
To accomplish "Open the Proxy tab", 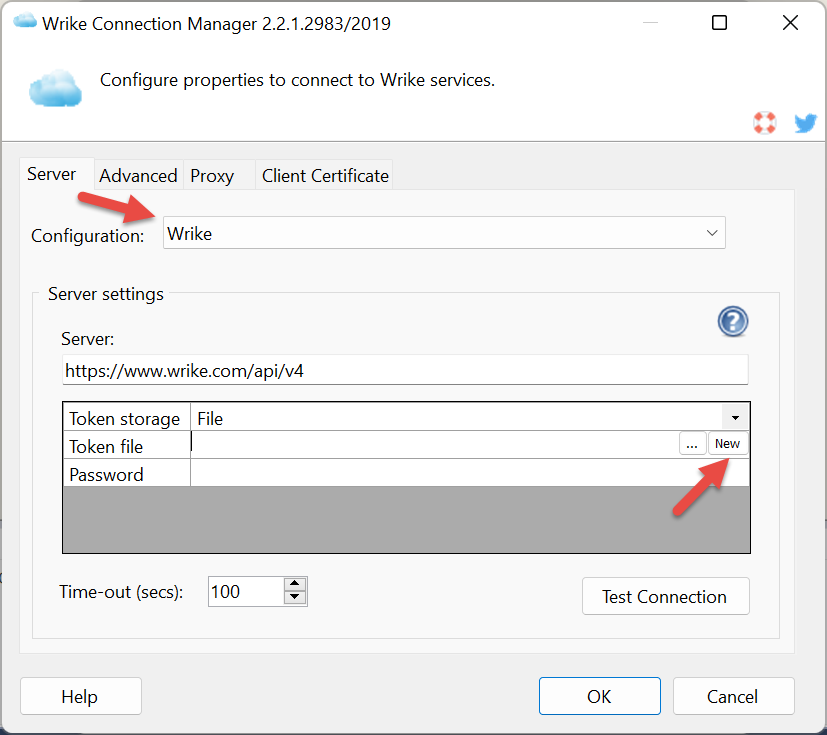I will (212, 176).
